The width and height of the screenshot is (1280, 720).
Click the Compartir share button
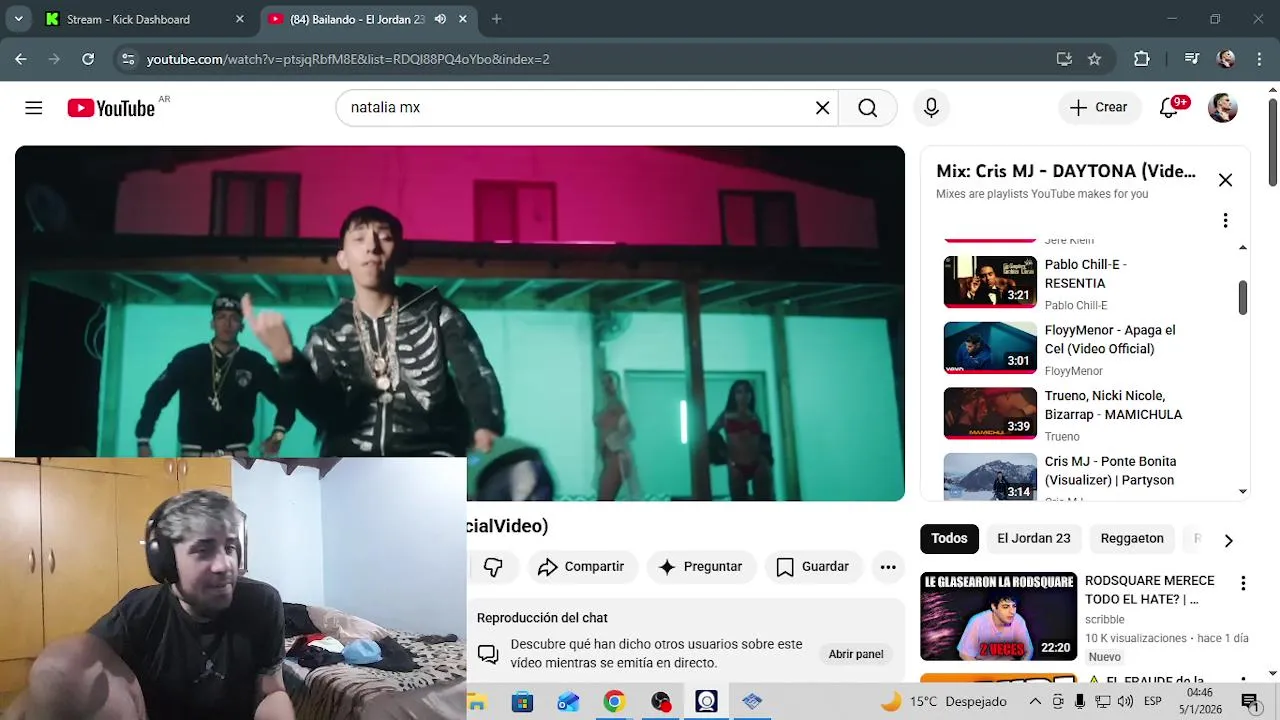click(x=581, y=567)
